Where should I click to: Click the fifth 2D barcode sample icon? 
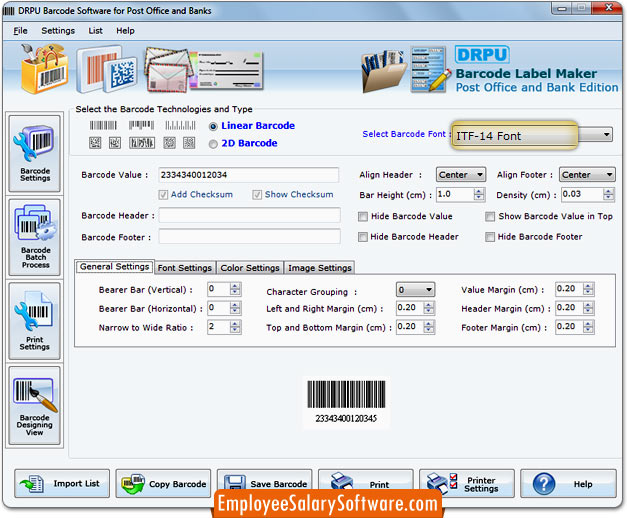[189, 143]
